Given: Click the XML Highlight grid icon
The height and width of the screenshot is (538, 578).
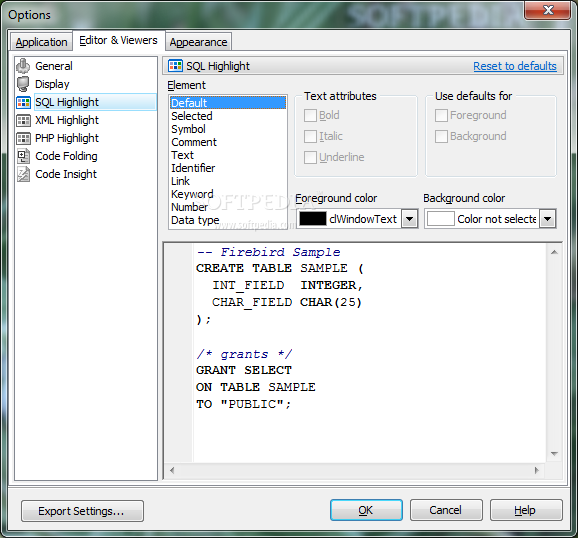Looking at the screenshot, I should pos(23,120).
